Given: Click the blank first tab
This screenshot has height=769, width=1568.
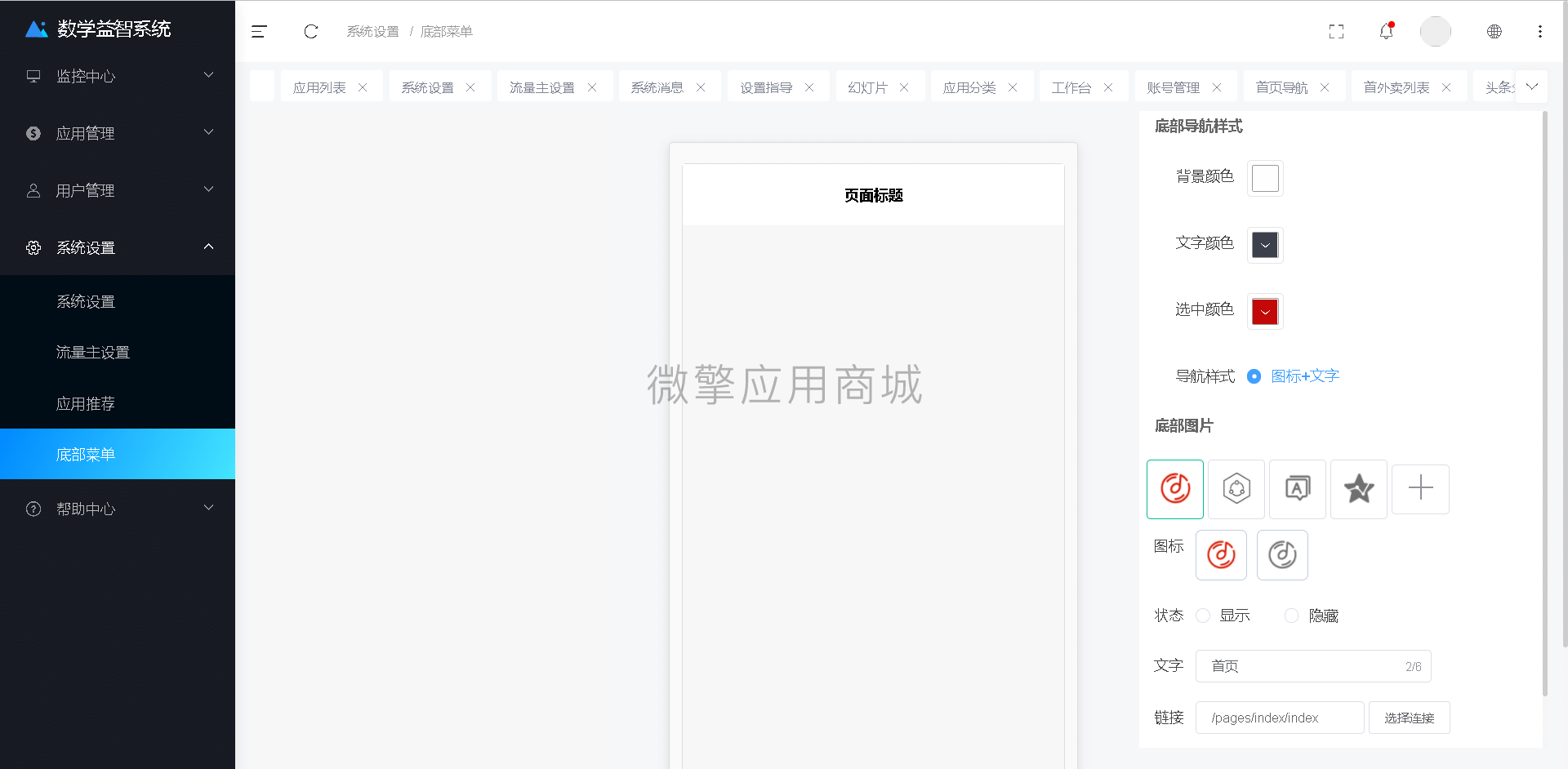Looking at the screenshot, I should click(x=262, y=87).
